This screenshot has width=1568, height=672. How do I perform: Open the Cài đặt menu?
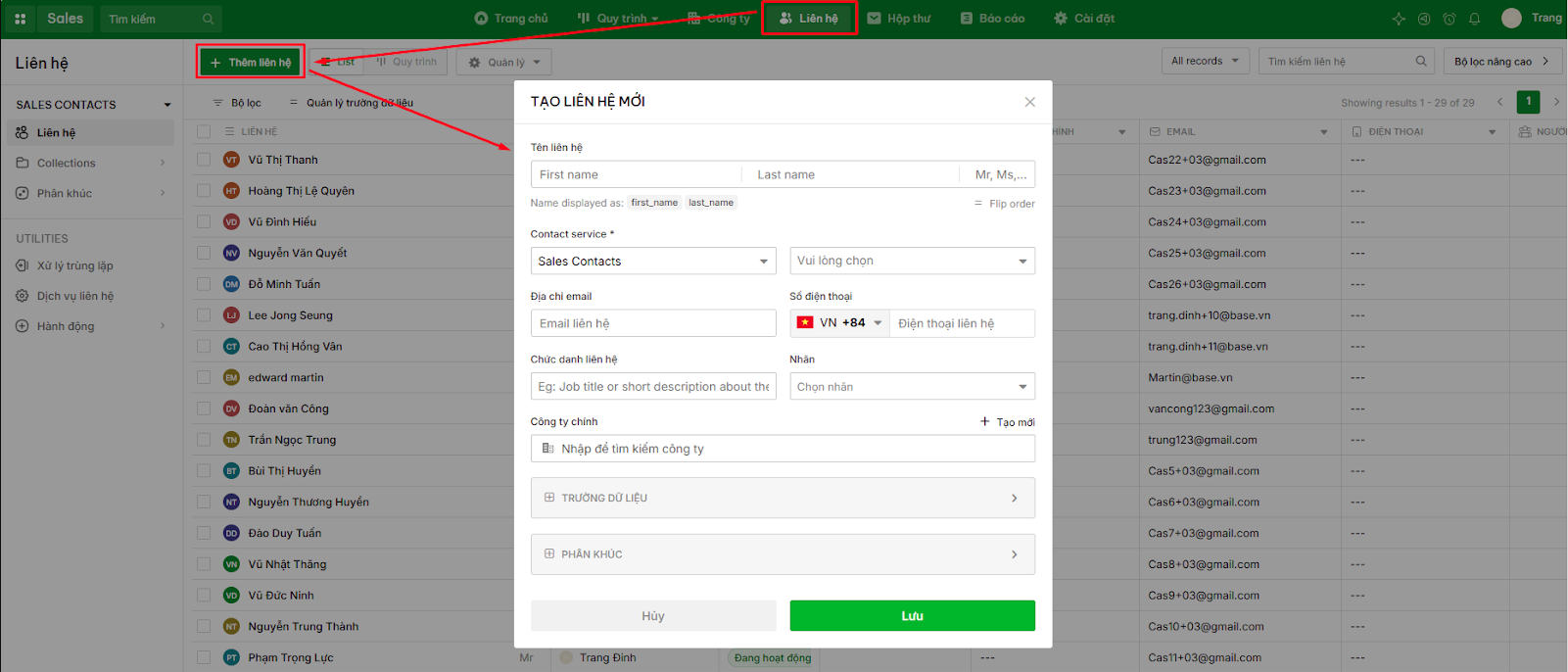[x=1084, y=19]
